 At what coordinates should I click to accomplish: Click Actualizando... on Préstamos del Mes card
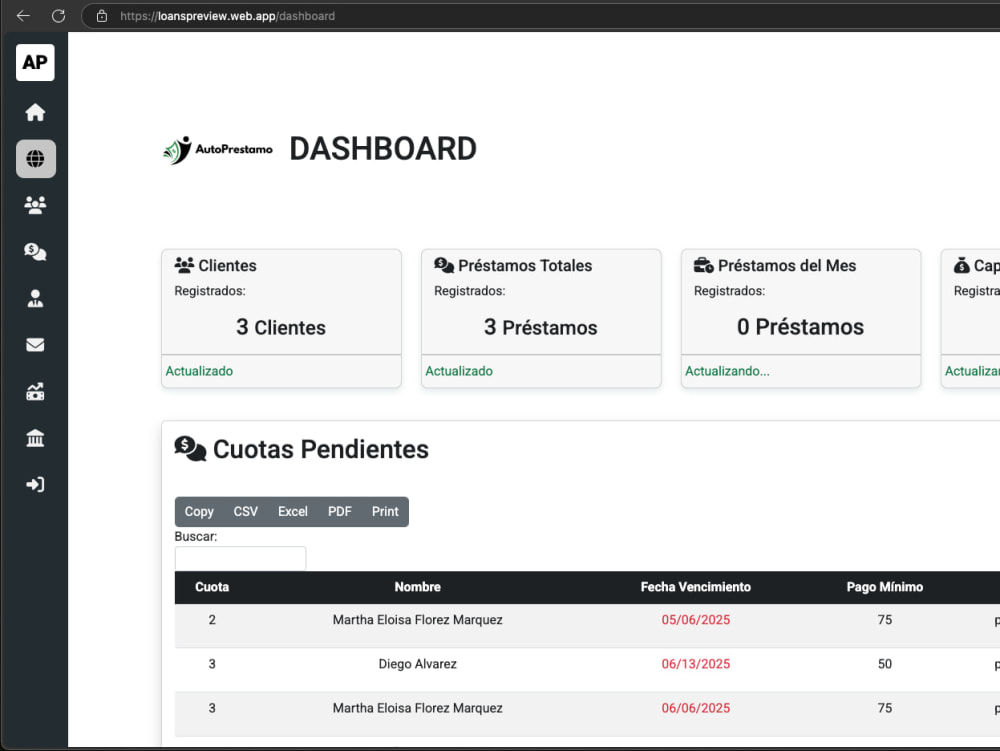pos(727,371)
